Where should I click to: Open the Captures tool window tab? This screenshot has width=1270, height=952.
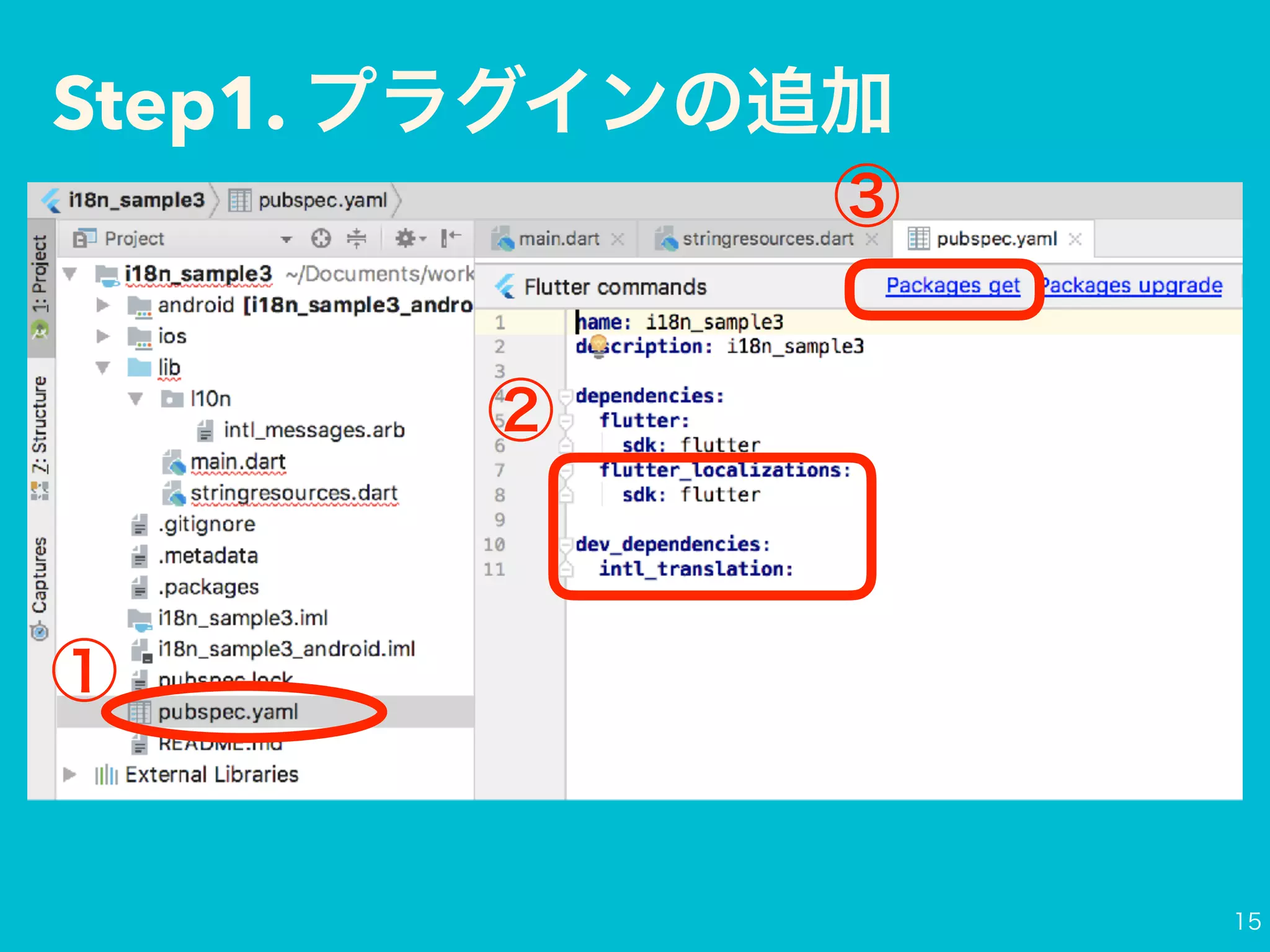click(40, 575)
